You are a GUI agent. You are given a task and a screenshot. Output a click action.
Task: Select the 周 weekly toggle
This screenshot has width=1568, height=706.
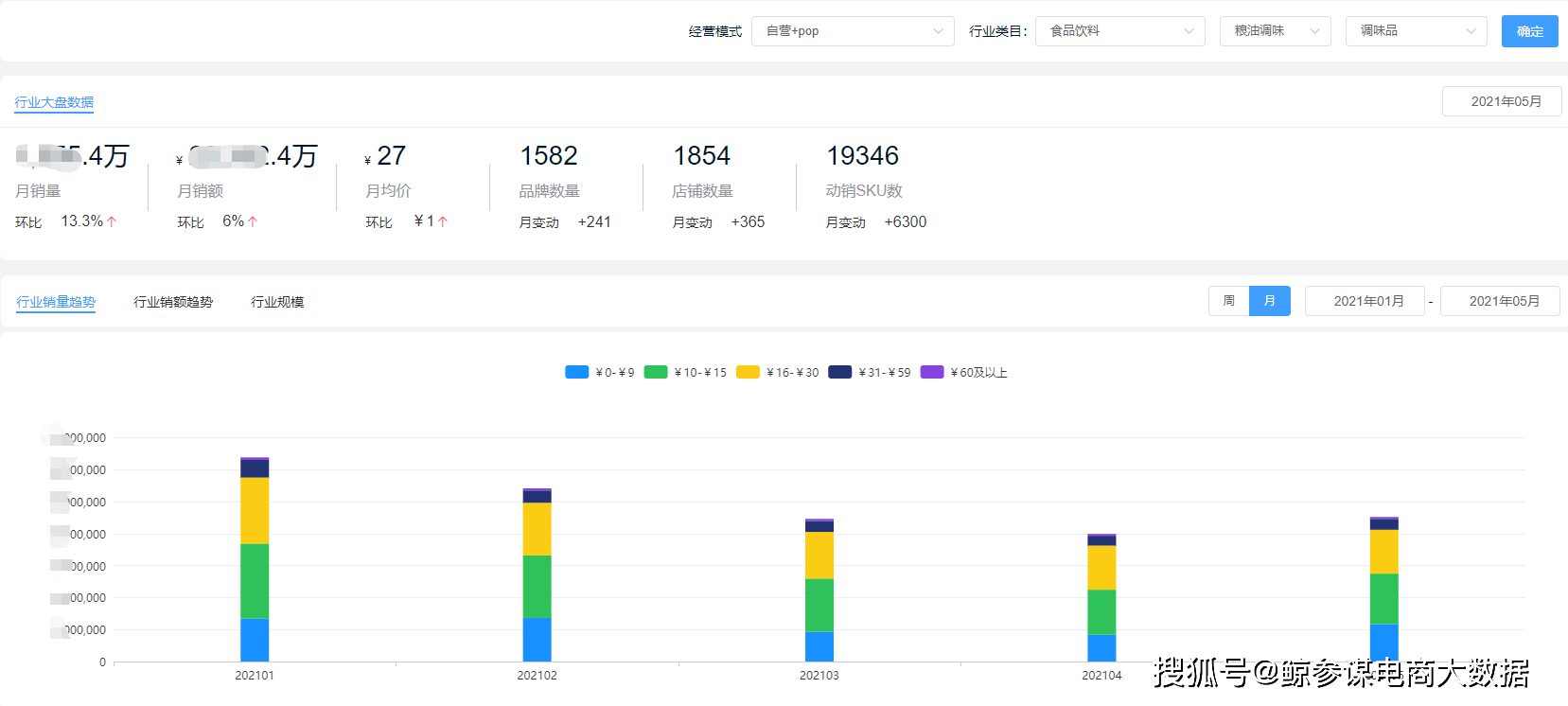pos(1228,301)
